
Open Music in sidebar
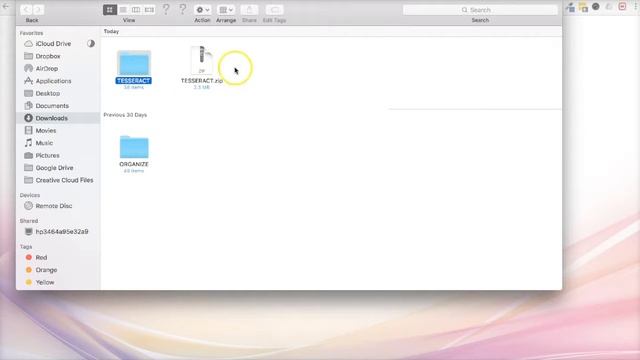click(x=44, y=143)
